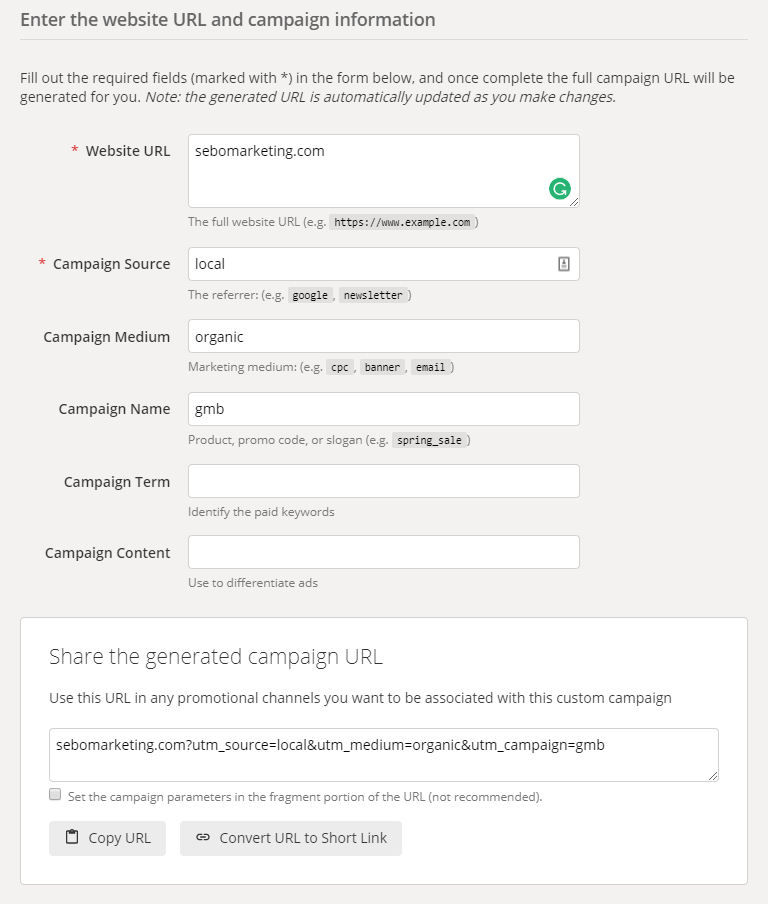Click the Campaign Source label

click(111, 264)
